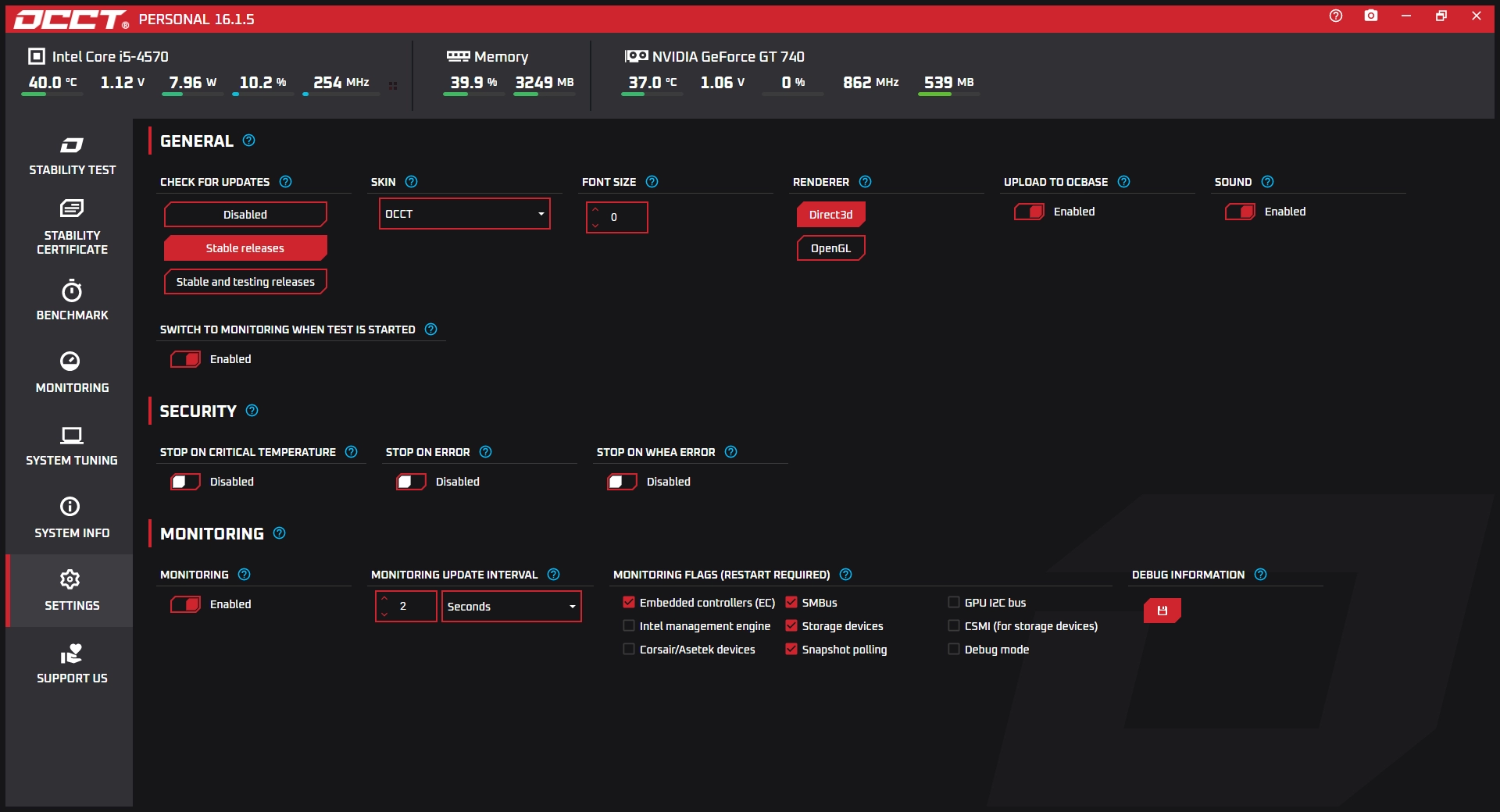The height and width of the screenshot is (812, 1500).
Task: Click the help icon beside Upload to OCBASE
Action: (1124, 182)
